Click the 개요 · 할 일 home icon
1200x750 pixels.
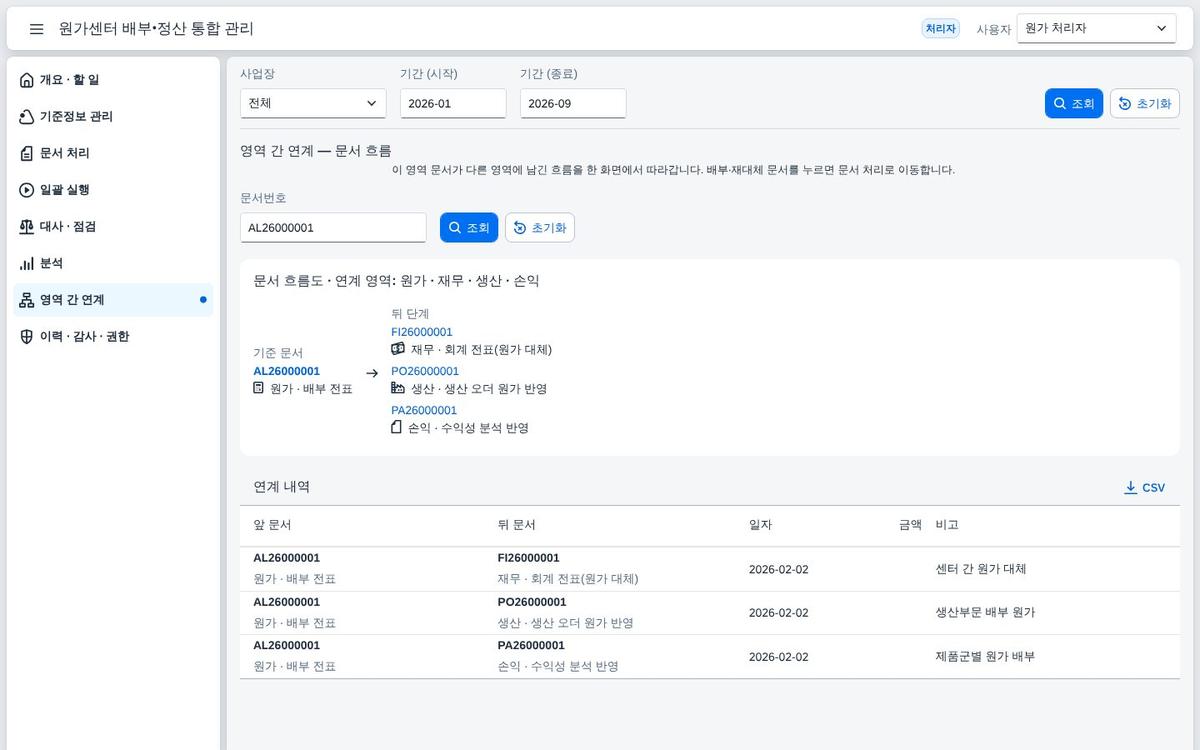(x=27, y=80)
